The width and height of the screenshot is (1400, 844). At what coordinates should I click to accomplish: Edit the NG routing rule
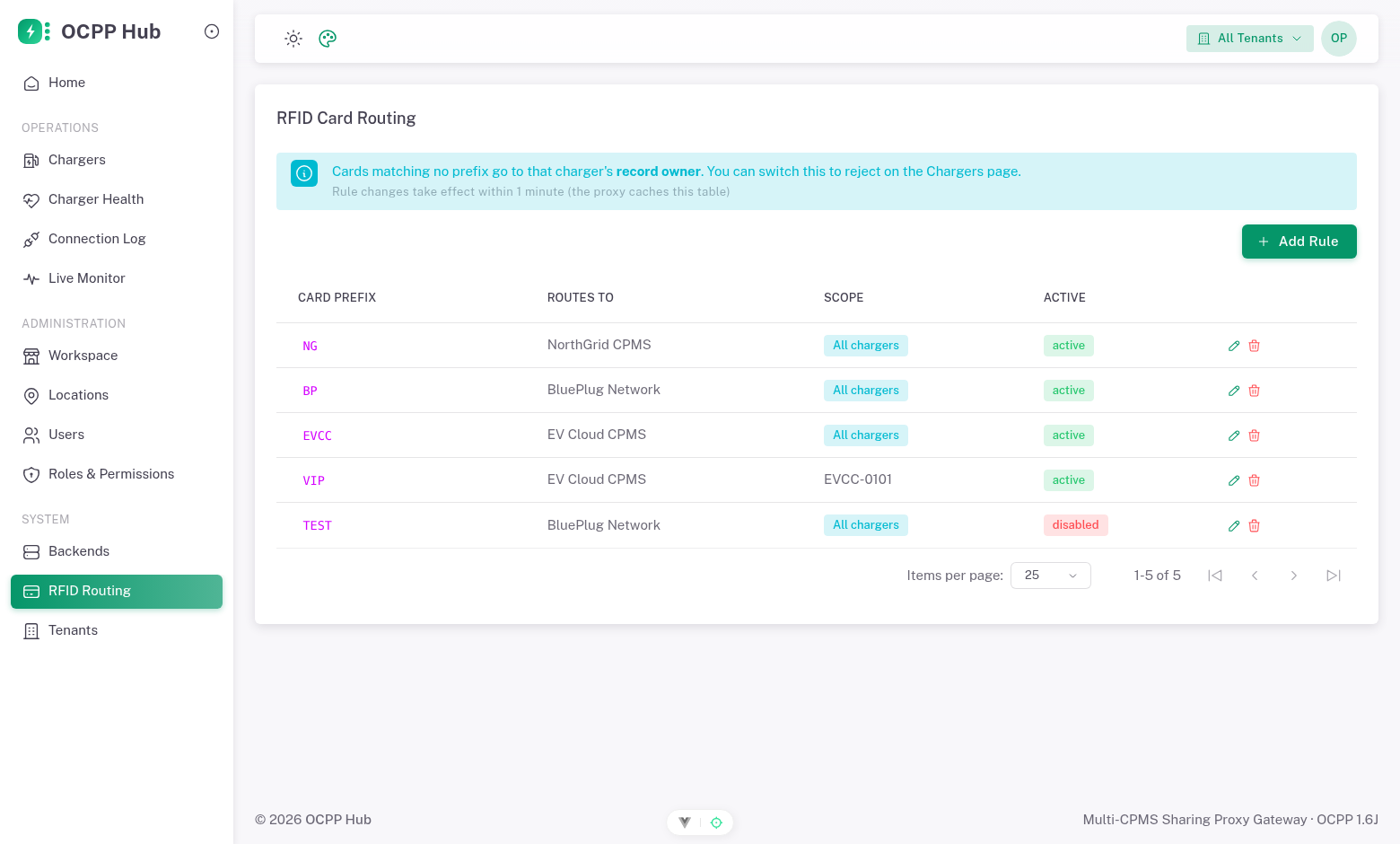click(1234, 346)
